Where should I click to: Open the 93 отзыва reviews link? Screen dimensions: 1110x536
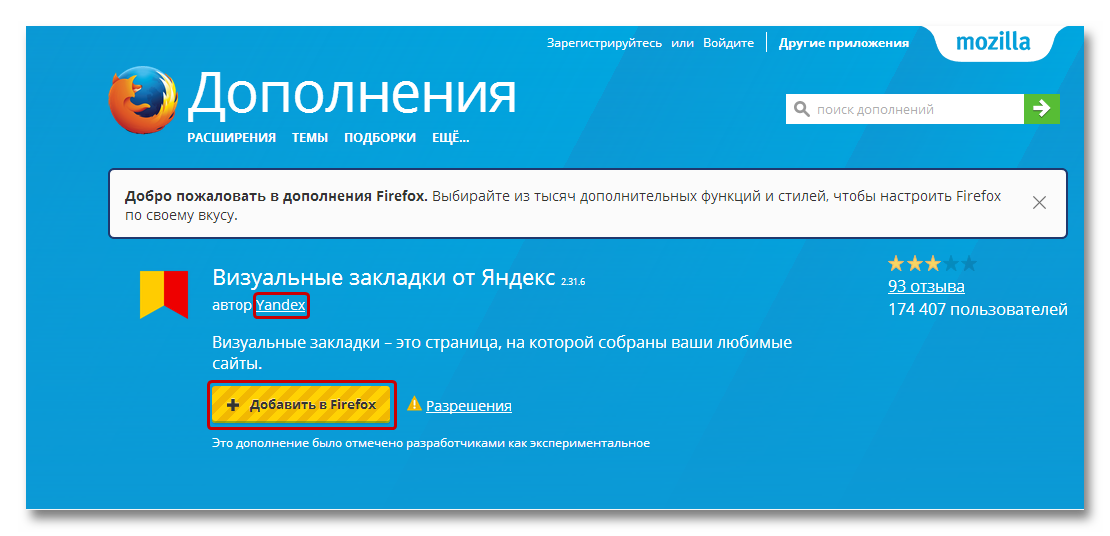coord(926,287)
